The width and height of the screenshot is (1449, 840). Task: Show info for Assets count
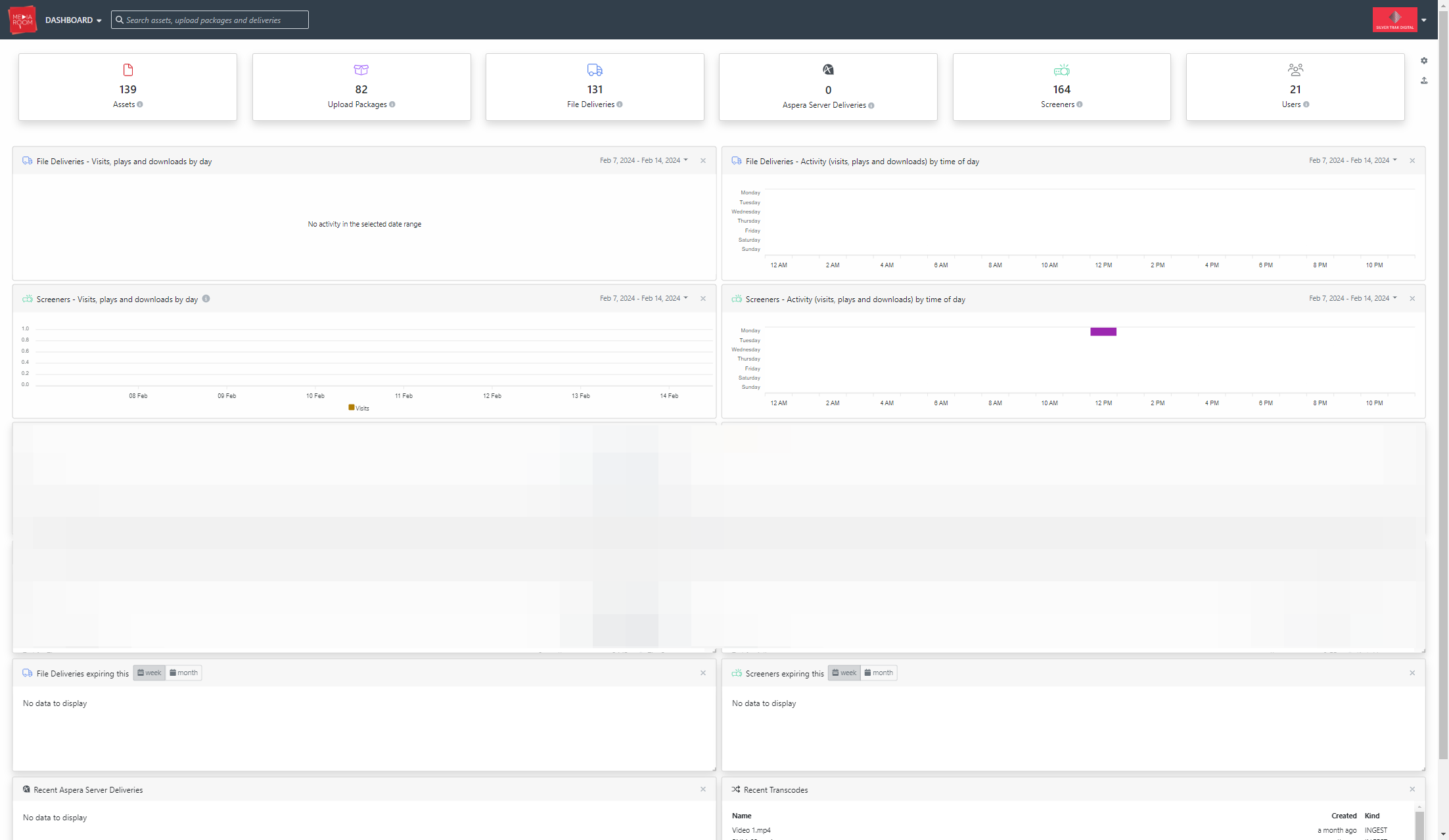(140, 104)
